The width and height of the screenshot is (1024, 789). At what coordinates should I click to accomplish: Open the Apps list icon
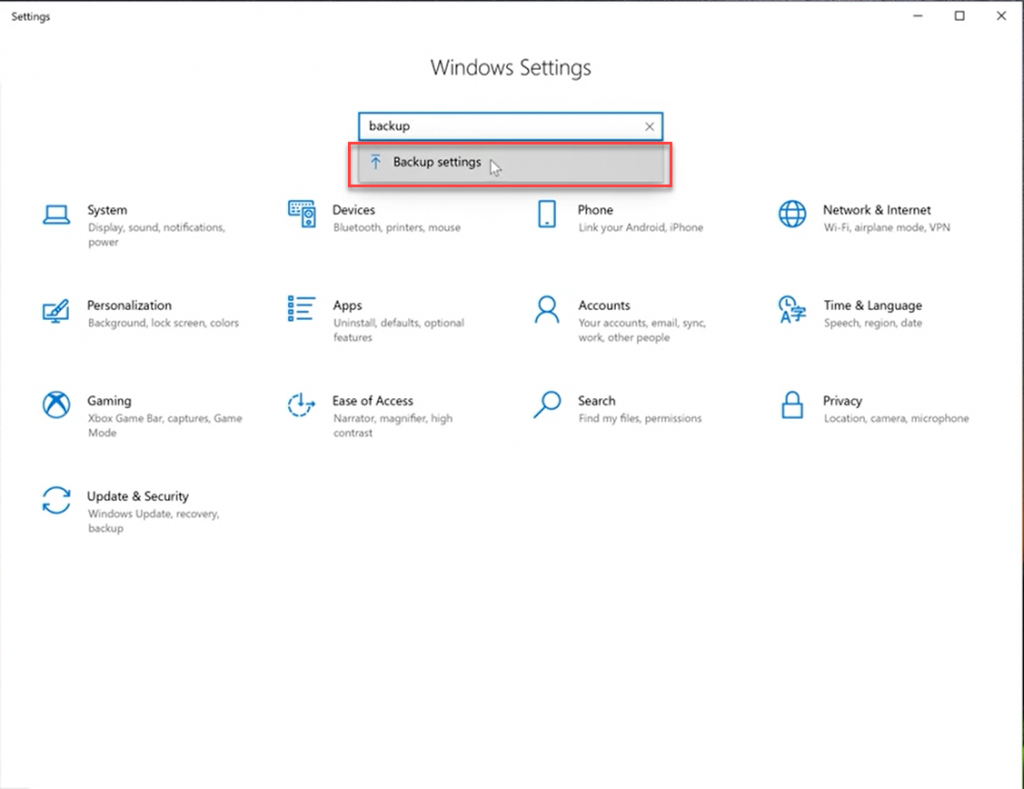click(x=301, y=308)
